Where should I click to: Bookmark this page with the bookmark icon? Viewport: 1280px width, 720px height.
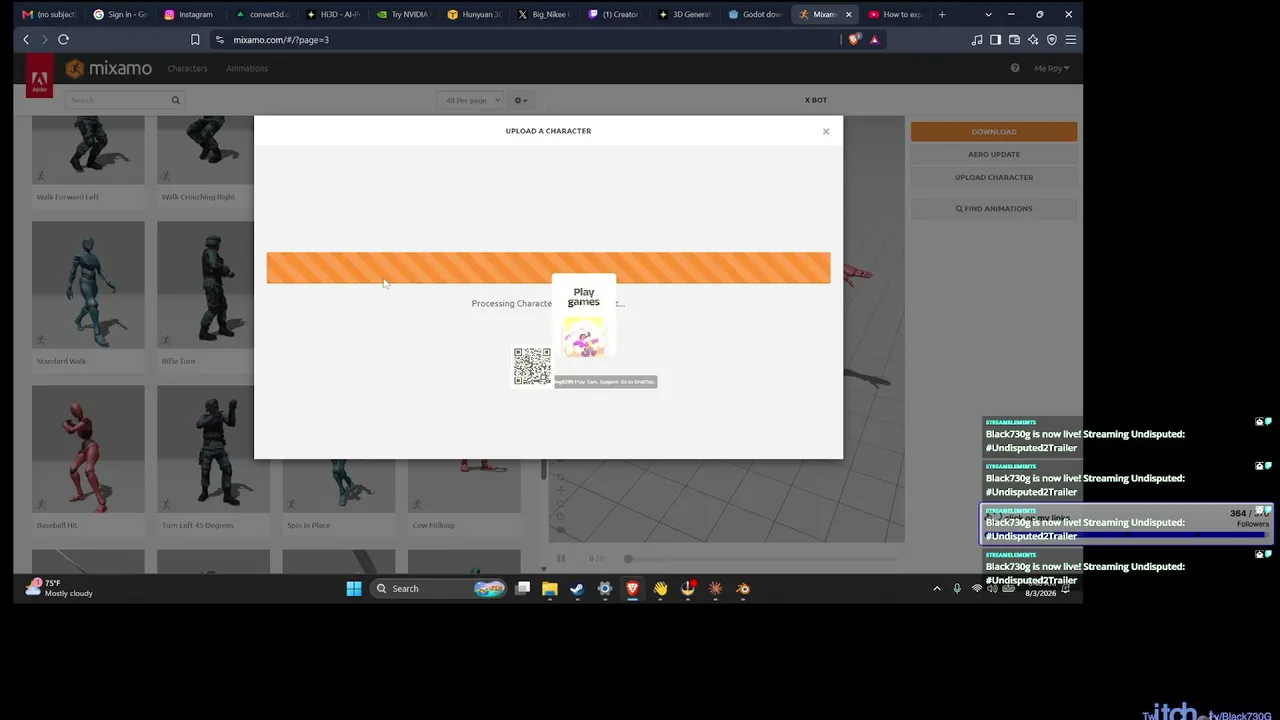[x=195, y=40]
